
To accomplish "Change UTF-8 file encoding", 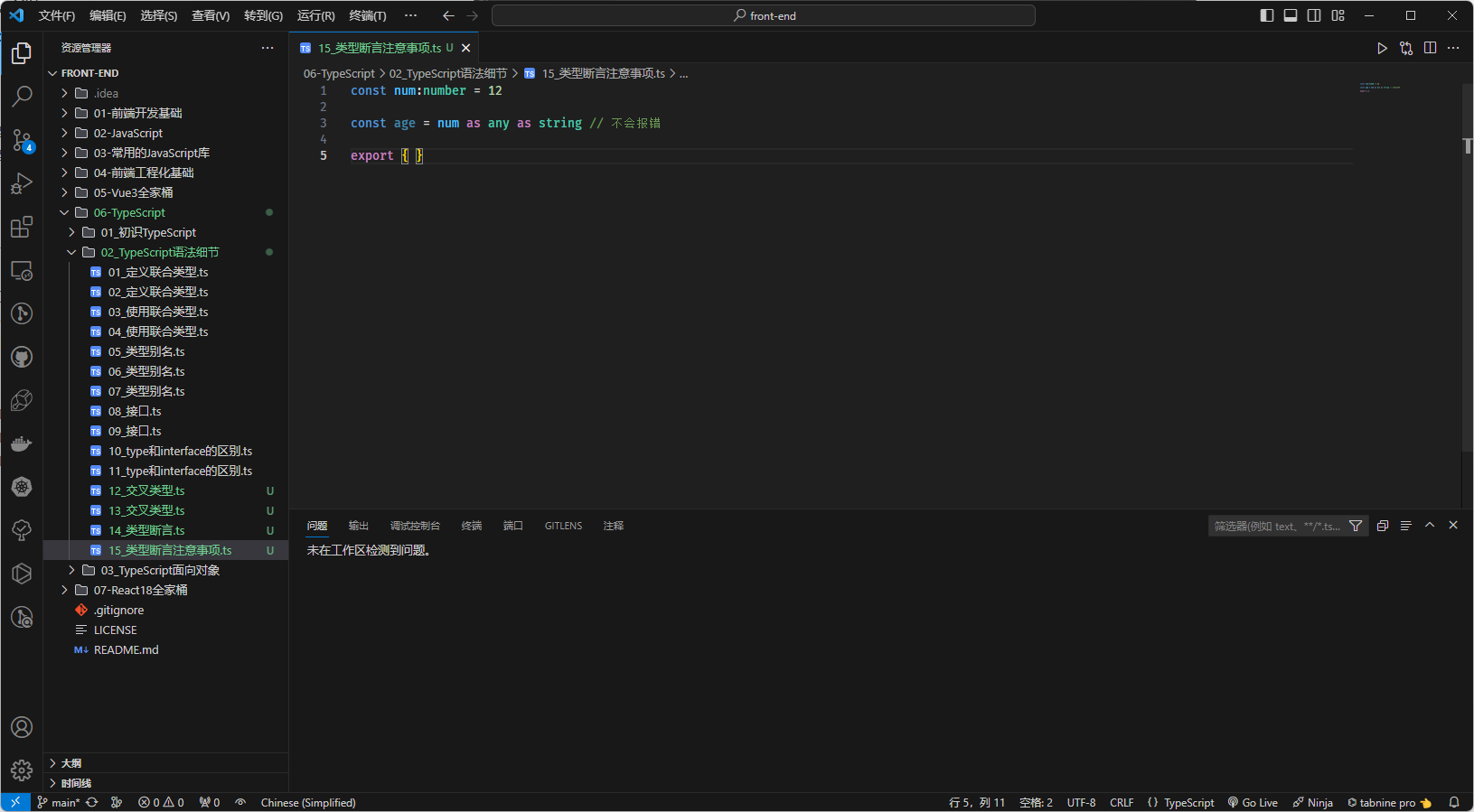I will coord(1081,802).
